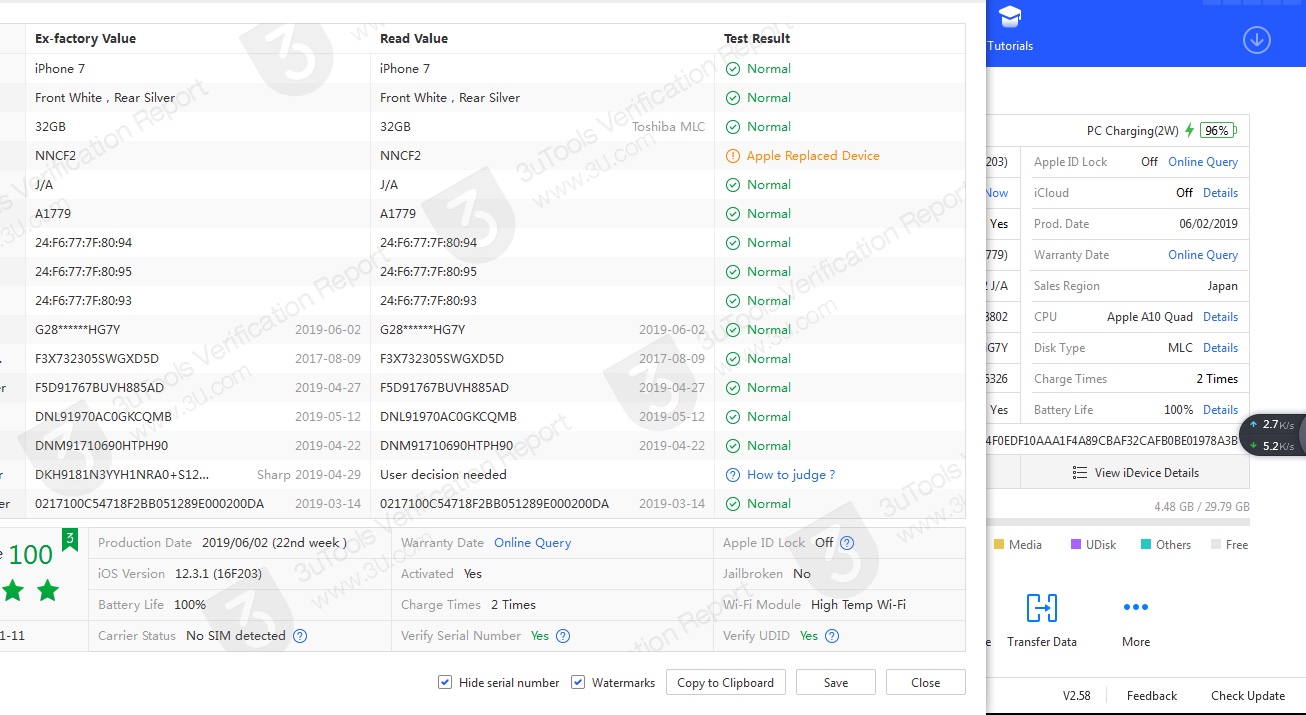Open View iDevice Details
This screenshot has height=715, width=1306.
[1135, 473]
